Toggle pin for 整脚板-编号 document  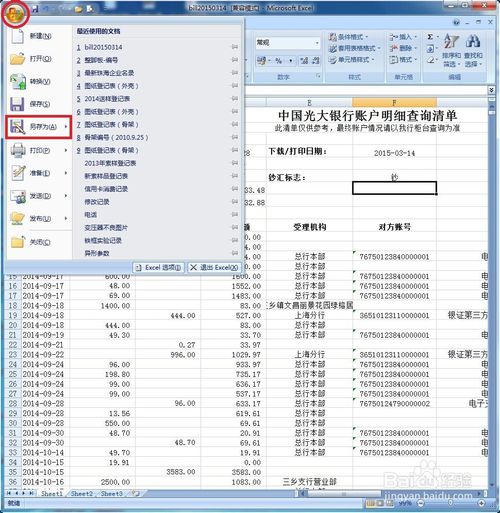tap(235, 60)
